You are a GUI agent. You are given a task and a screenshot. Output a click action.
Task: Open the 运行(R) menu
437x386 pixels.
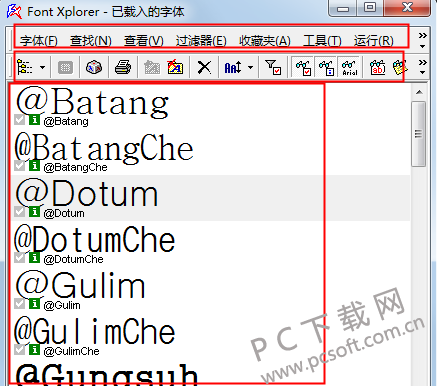pos(374,41)
